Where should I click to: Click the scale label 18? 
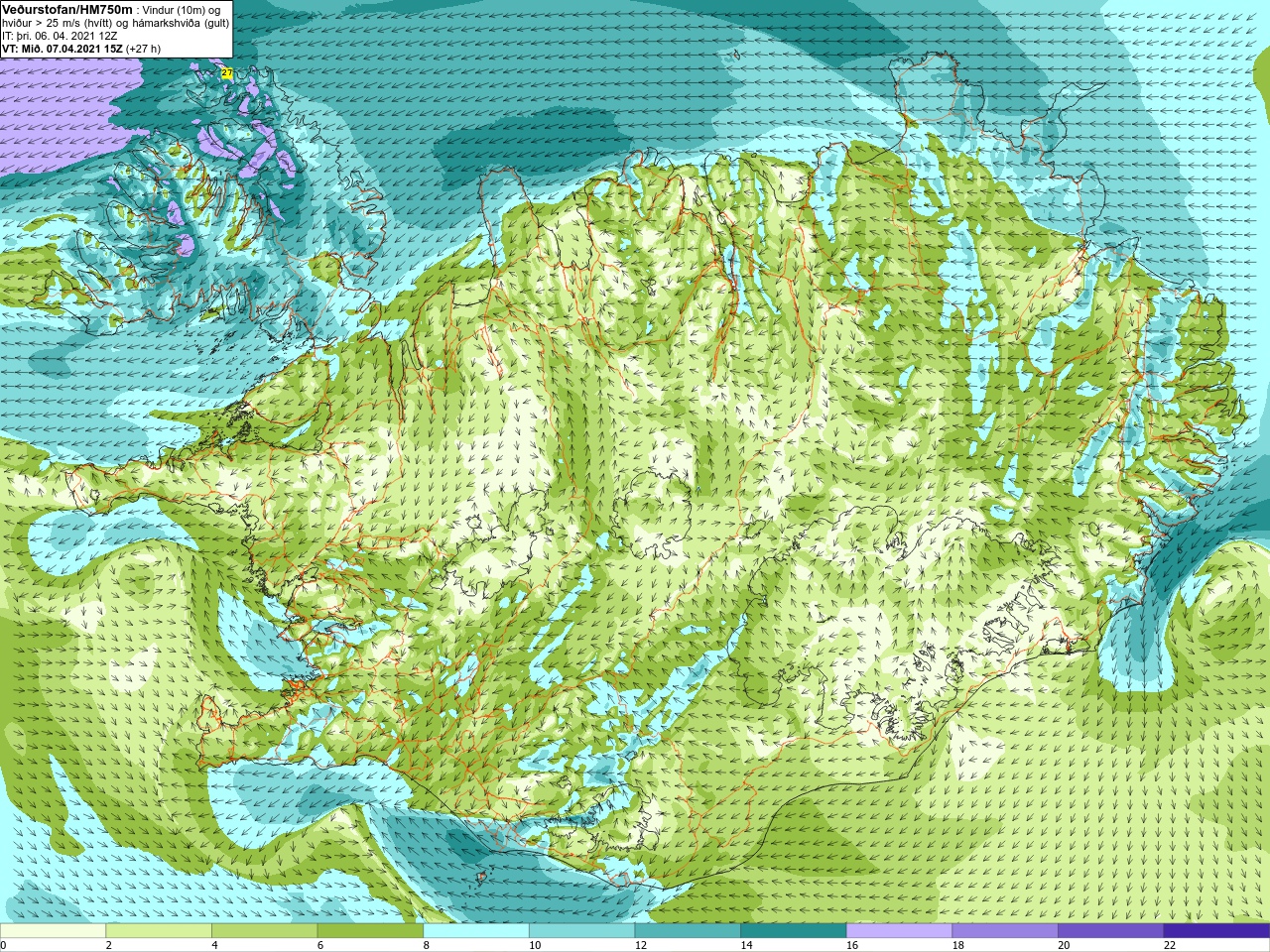pos(957,945)
